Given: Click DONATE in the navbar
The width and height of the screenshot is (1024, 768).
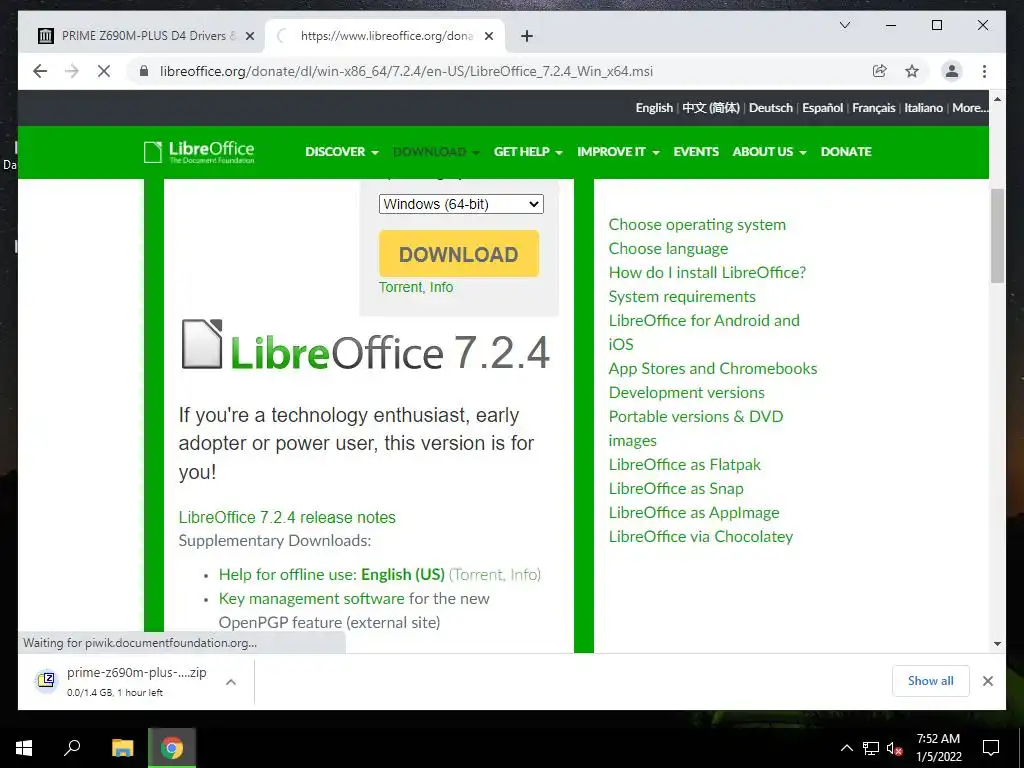Looking at the screenshot, I should click(846, 152).
